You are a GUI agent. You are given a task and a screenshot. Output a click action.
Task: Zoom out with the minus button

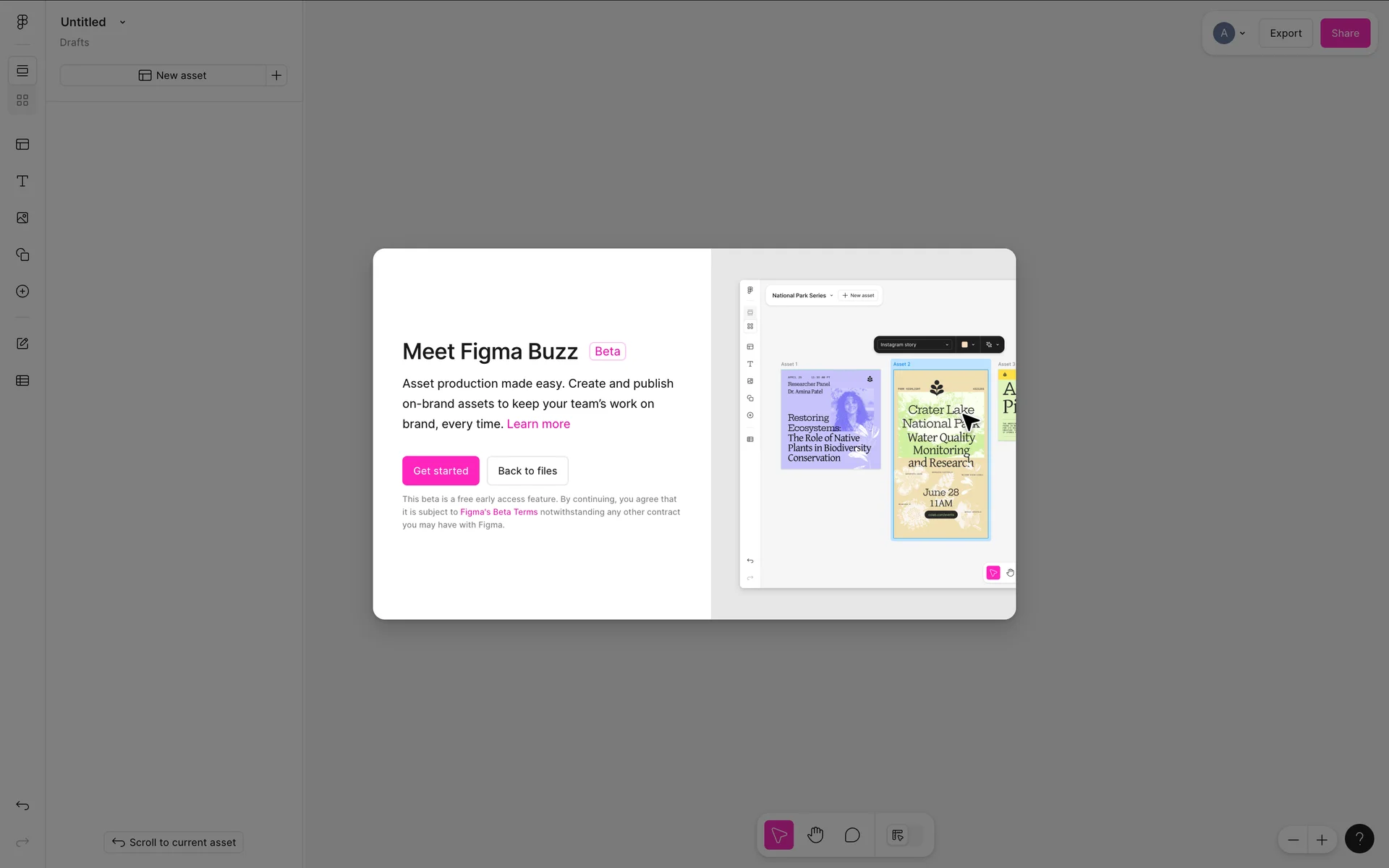pos(1293,840)
